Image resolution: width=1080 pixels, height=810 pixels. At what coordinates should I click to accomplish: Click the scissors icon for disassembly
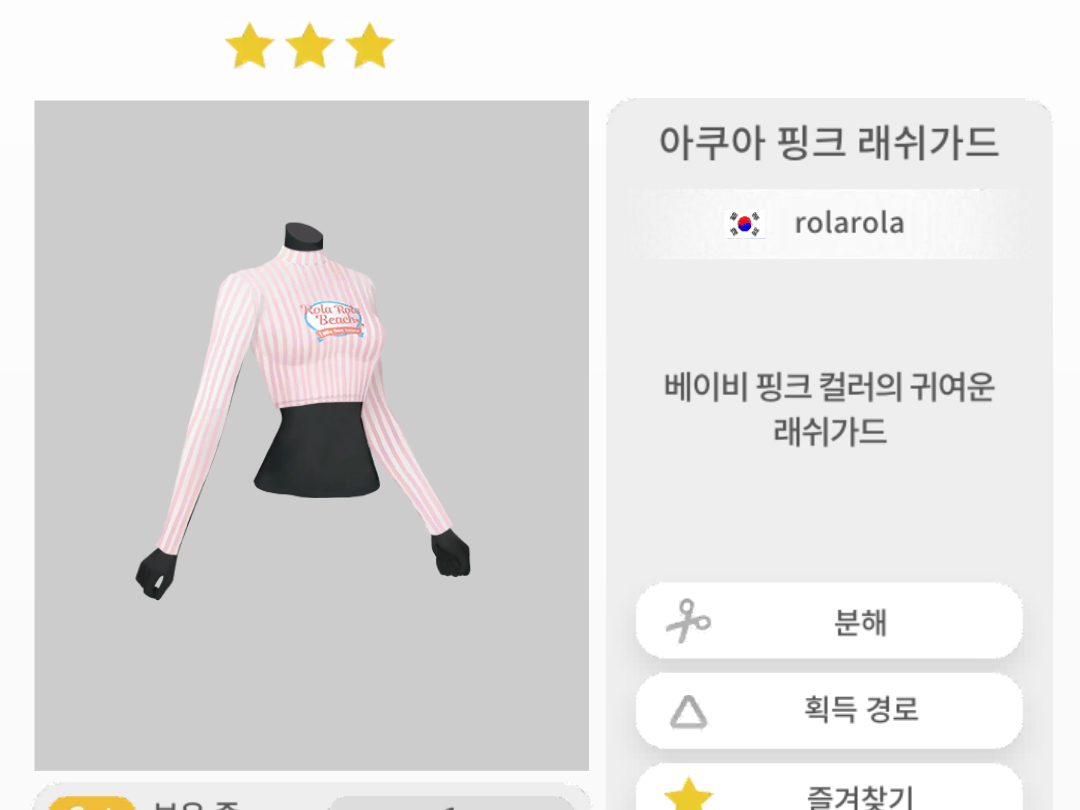click(688, 621)
